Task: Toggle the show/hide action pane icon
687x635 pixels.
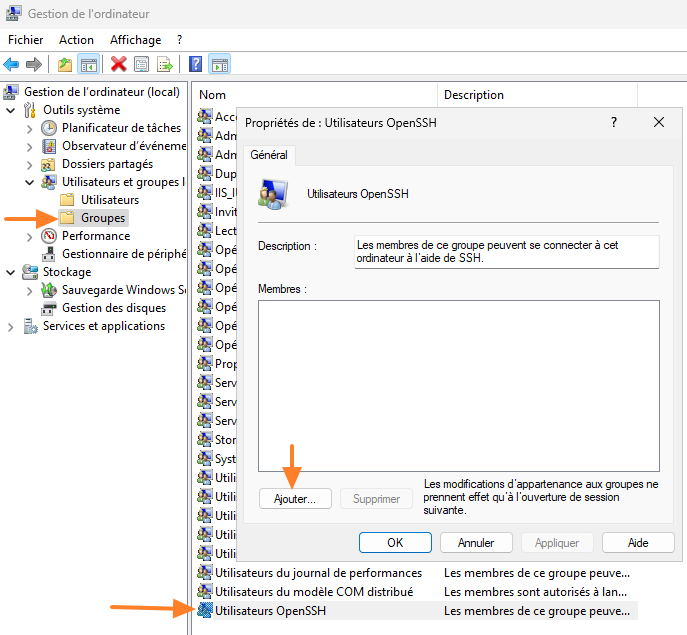Action: coord(219,64)
